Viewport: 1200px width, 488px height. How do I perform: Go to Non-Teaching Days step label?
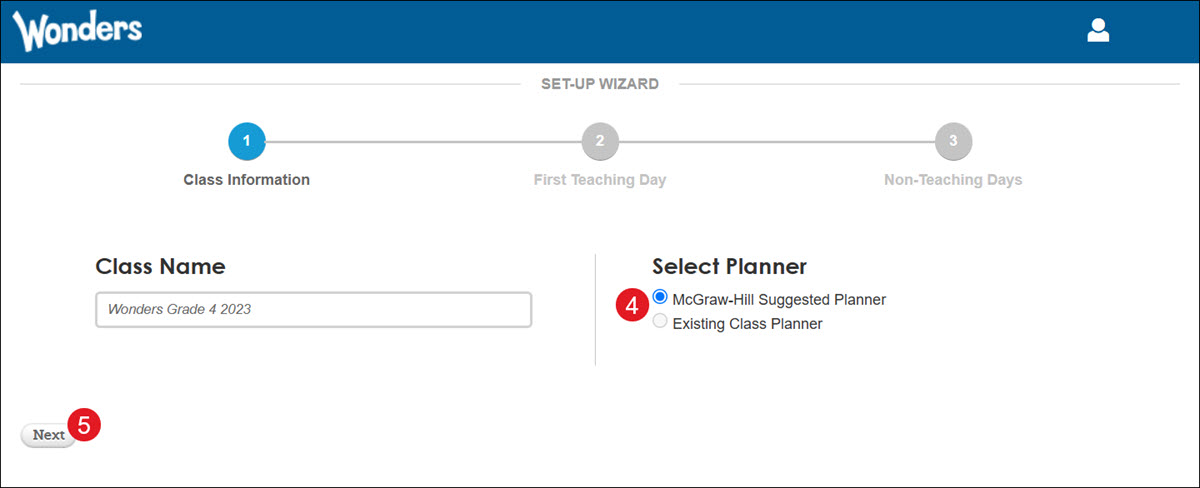(953, 180)
